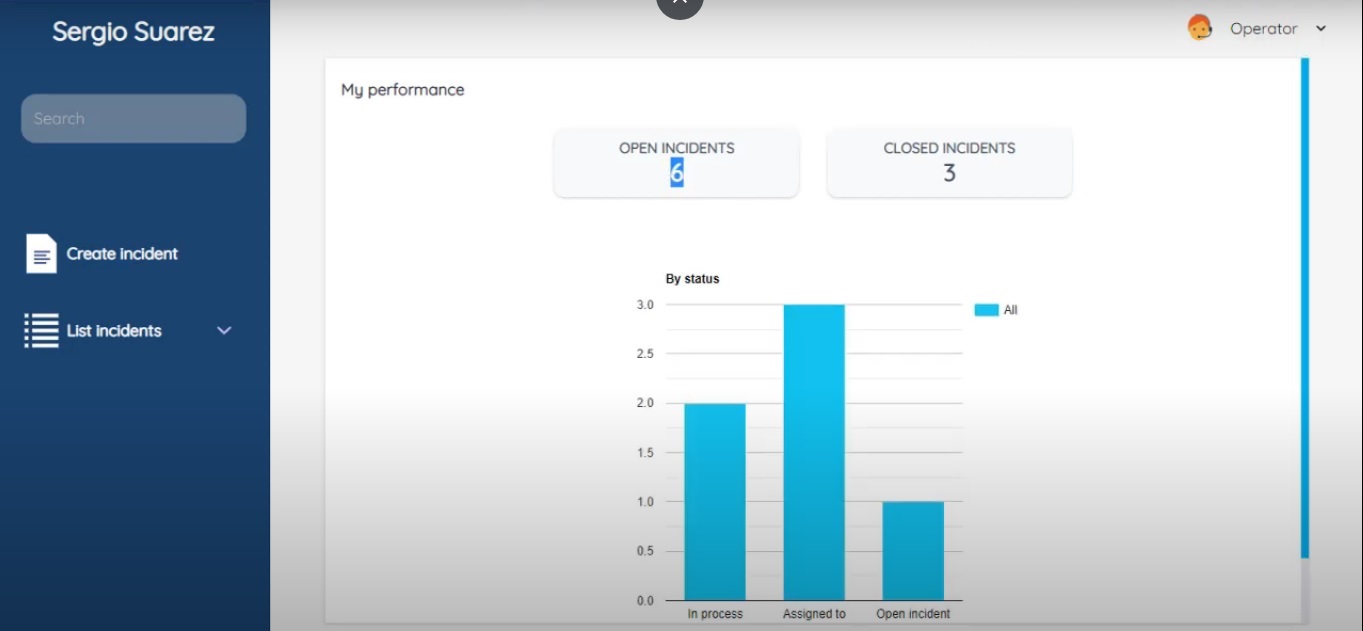The height and width of the screenshot is (631, 1363).
Task: Click the blue vertical scrollbar
Action: point(1304,300)
